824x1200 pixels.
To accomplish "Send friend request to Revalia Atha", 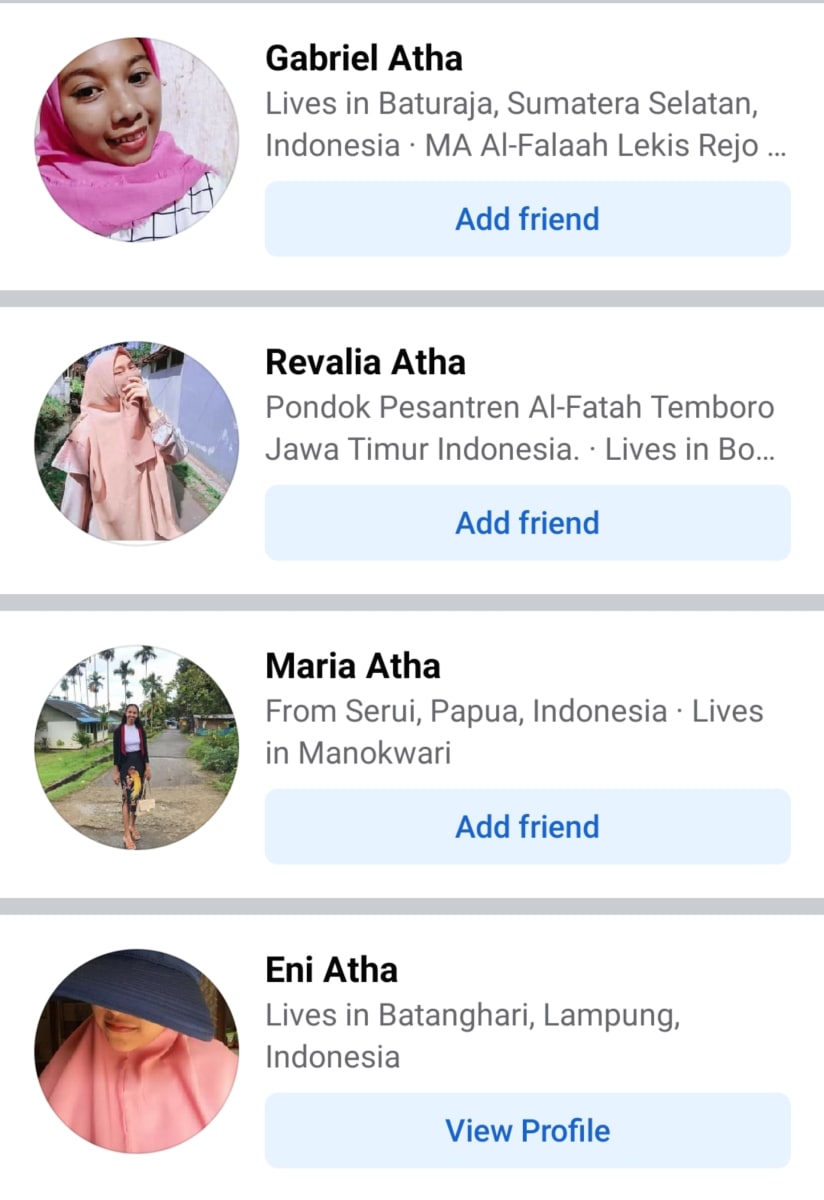I will point(527,523).
